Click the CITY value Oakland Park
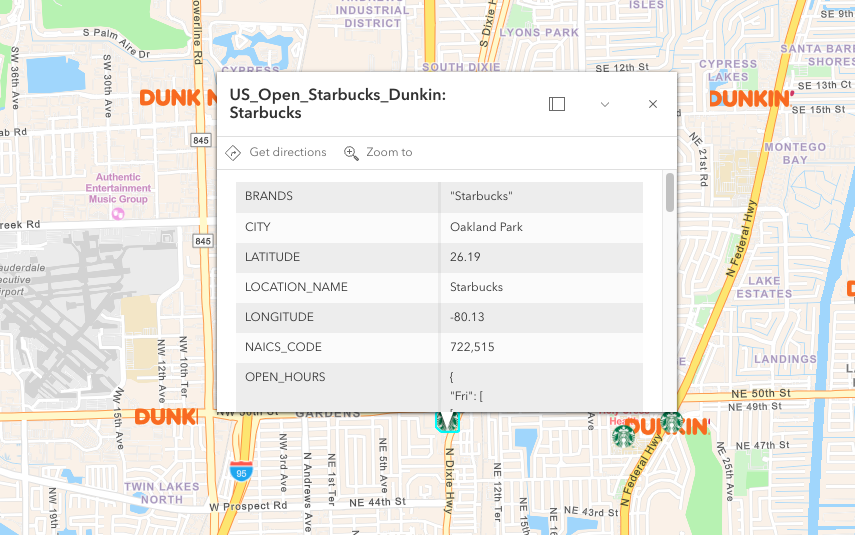855x535 pixels. point(486,227)
